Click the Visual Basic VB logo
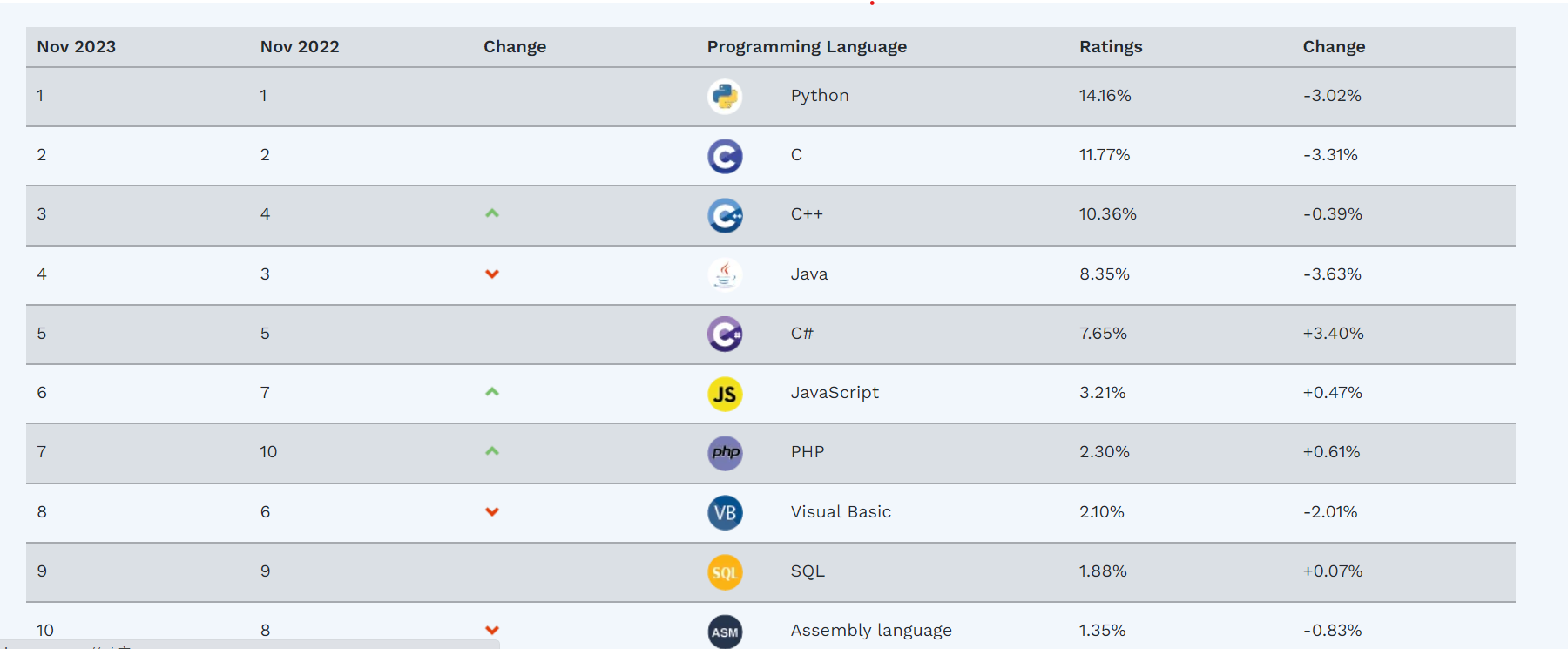 point(725,512)
